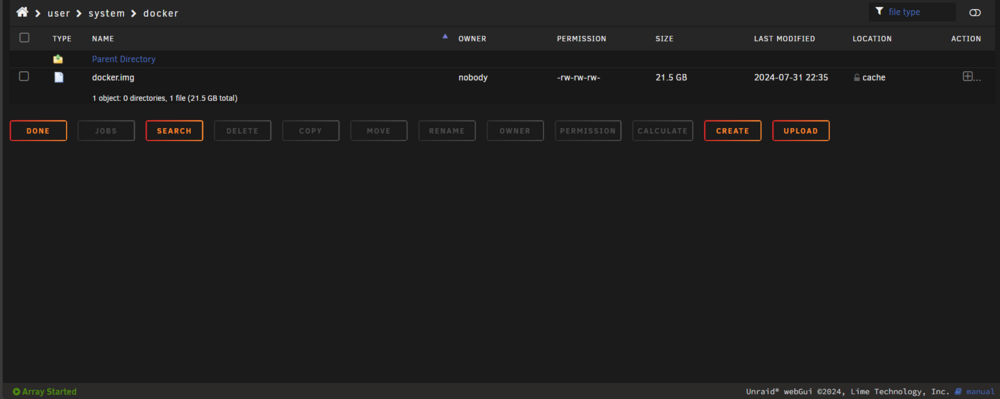Focus the file type filter field

(x=912, y=11)
